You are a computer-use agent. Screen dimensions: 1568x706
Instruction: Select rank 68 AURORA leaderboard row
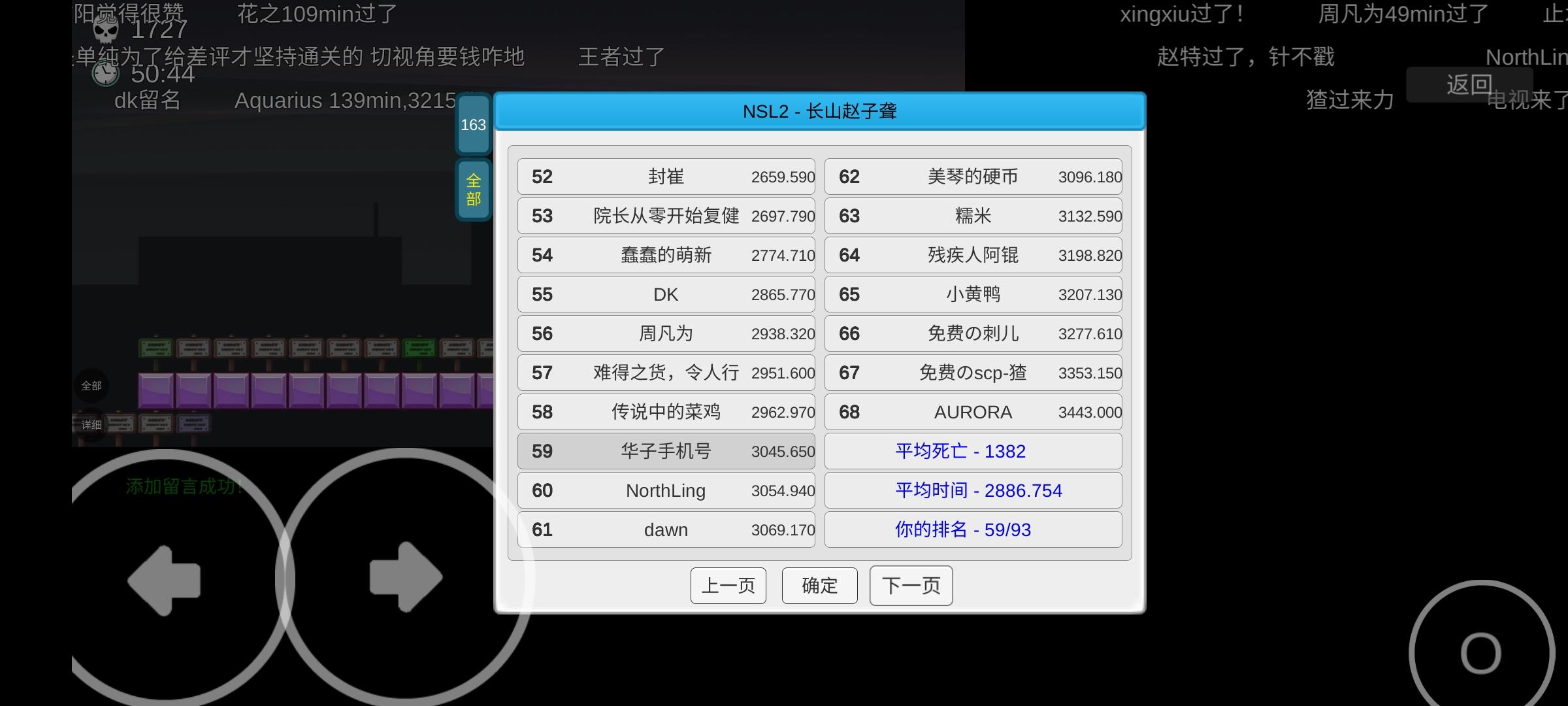(973, 412)
